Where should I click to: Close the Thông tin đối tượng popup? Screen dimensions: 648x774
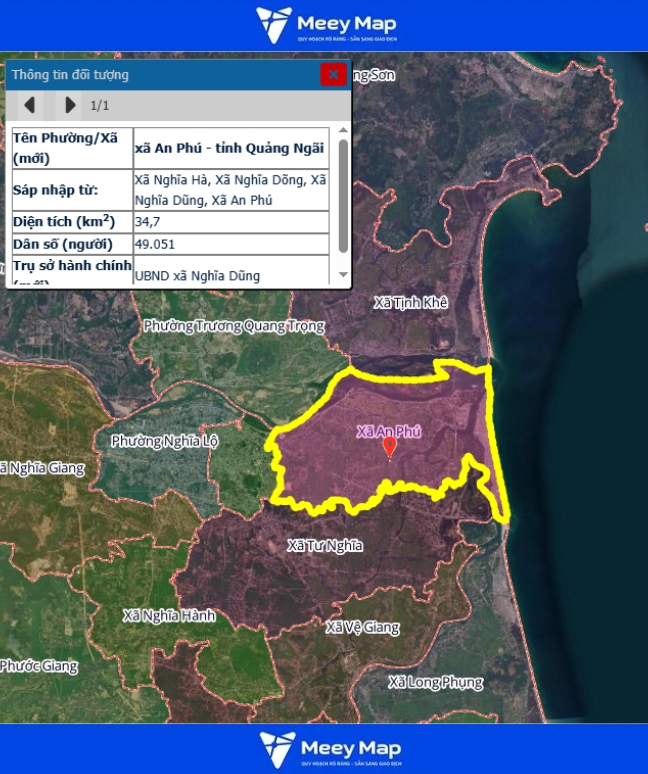(x=333, y=75)
